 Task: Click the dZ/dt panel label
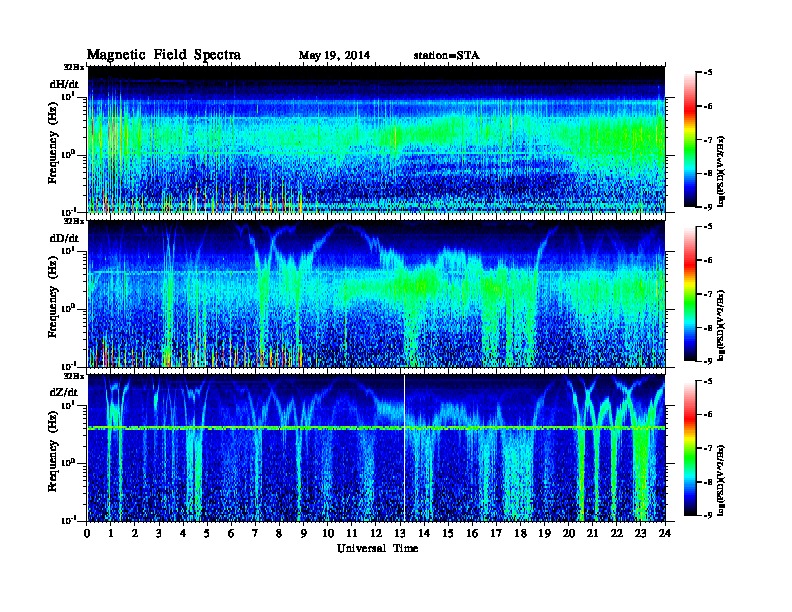(x=64, y=392)
